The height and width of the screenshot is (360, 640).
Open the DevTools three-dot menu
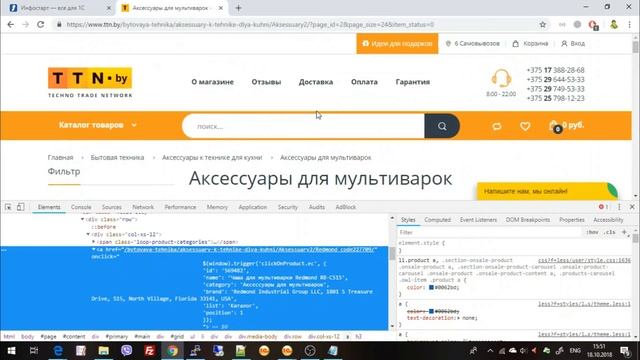pos(619,207)
